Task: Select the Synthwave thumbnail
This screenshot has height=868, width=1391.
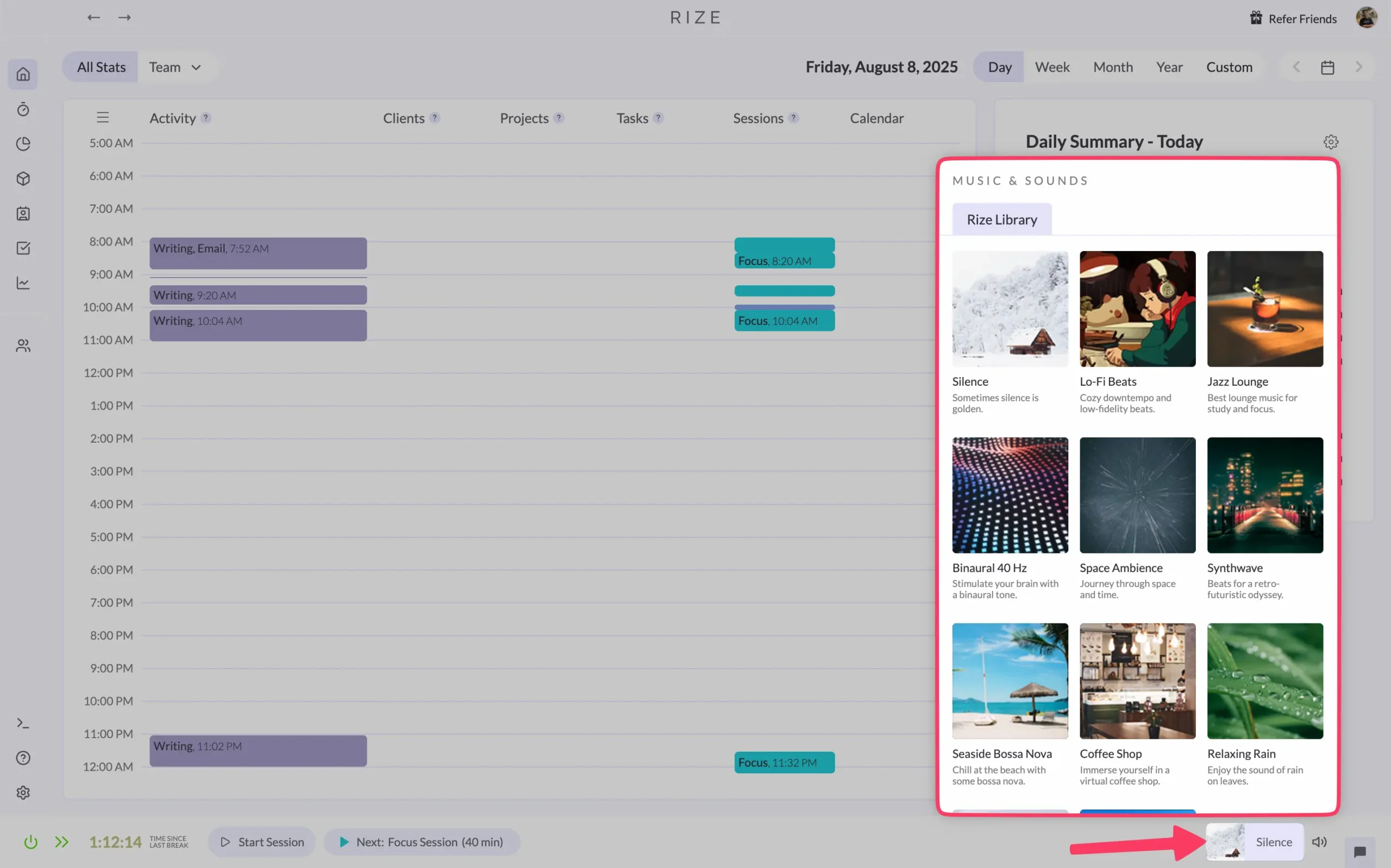Action: click(x=1265, y=495)
